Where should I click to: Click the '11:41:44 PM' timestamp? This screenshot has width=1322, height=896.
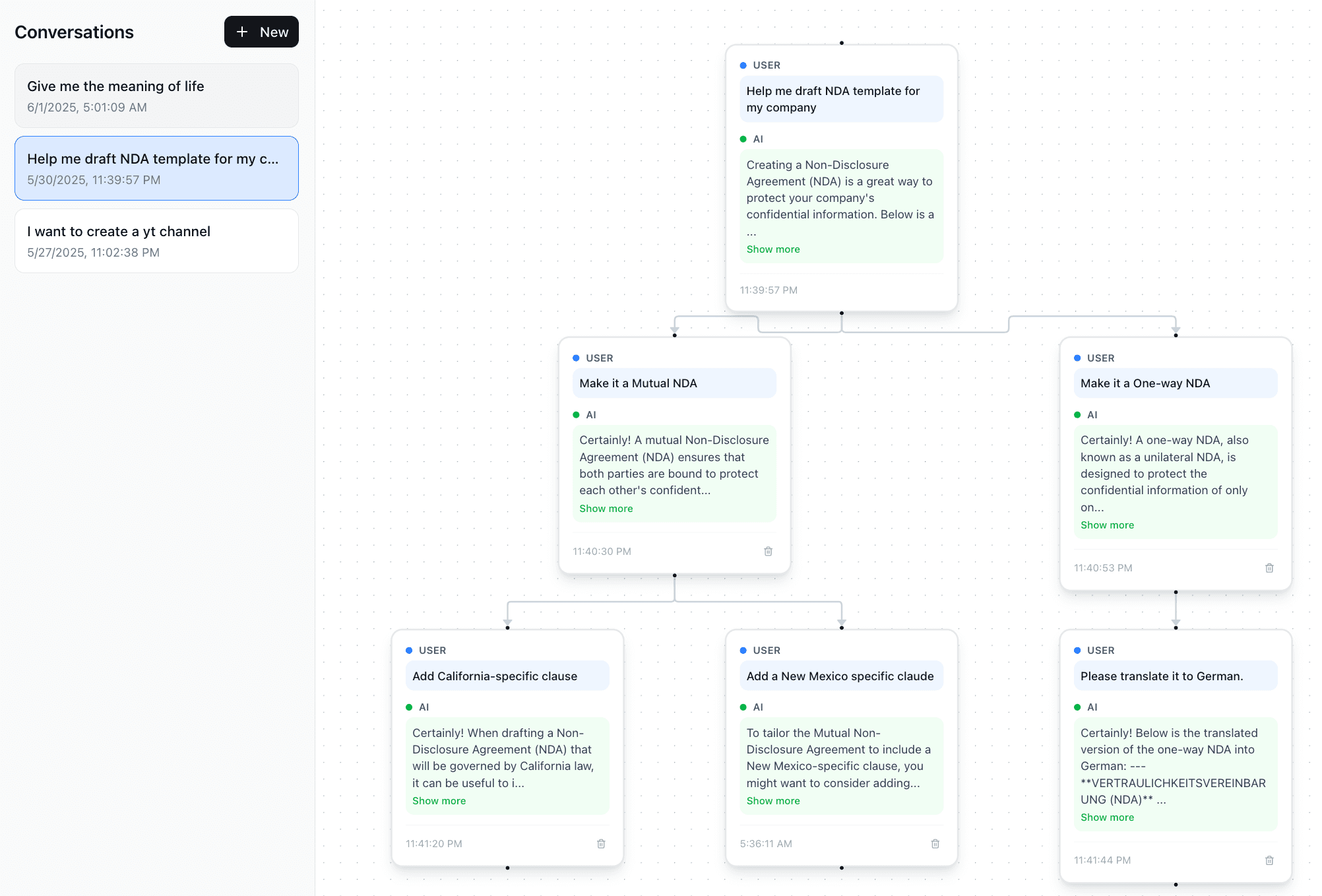tap(1102, 860)
